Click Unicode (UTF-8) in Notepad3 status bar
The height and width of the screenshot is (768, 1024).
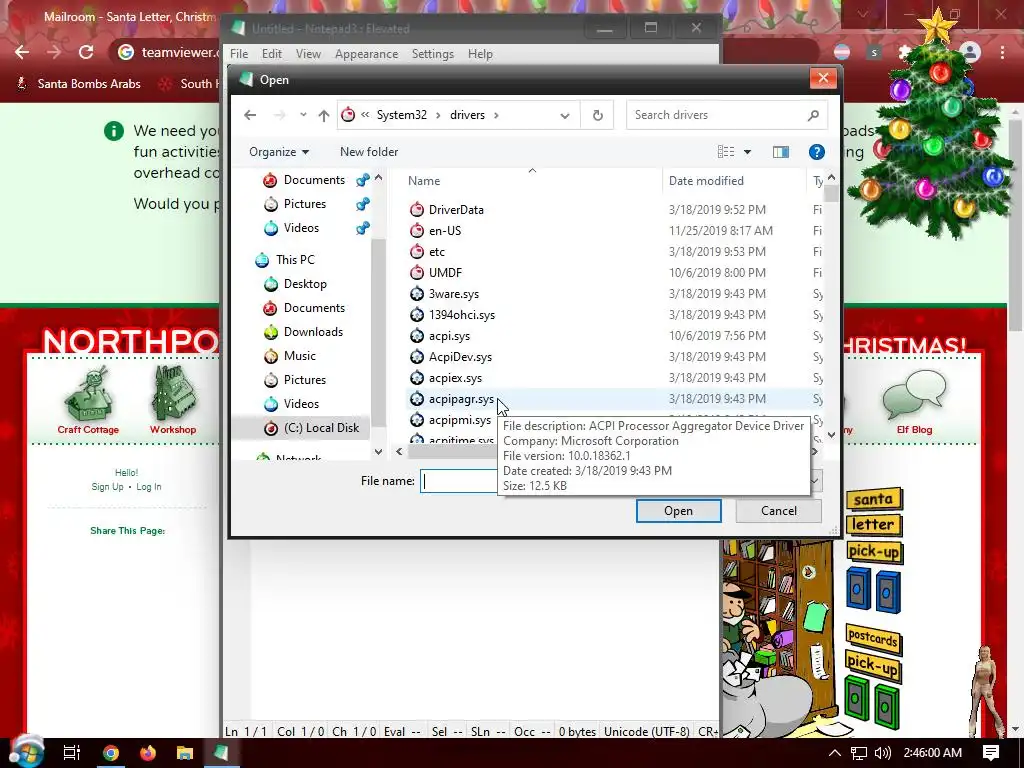(x=647, y=731)
